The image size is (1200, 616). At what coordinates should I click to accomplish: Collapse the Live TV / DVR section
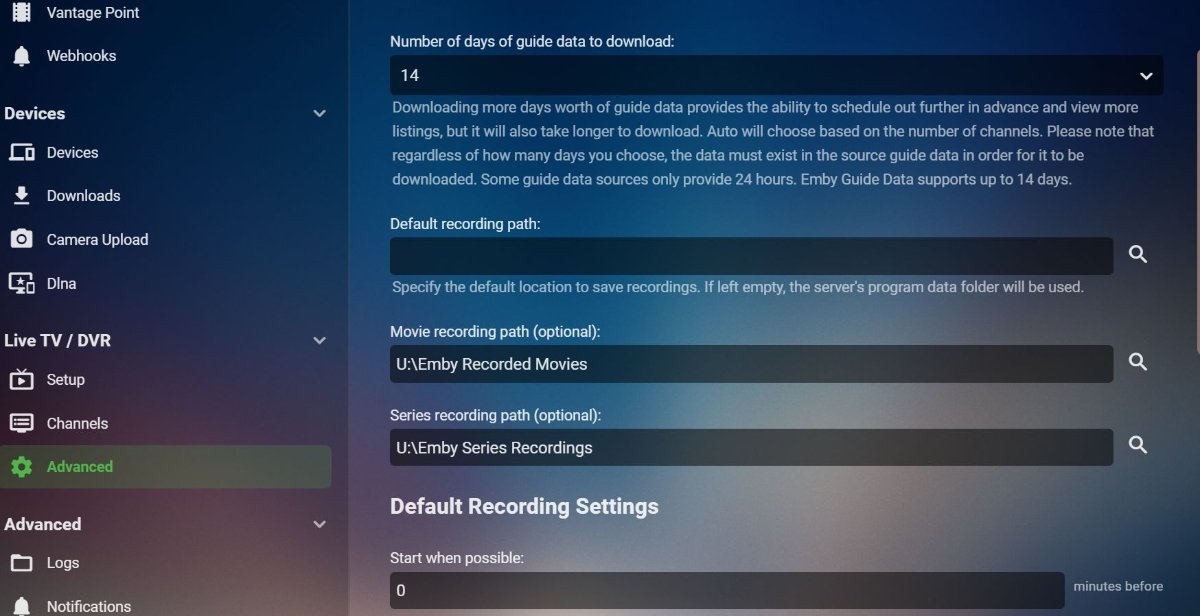coord(319,341)
